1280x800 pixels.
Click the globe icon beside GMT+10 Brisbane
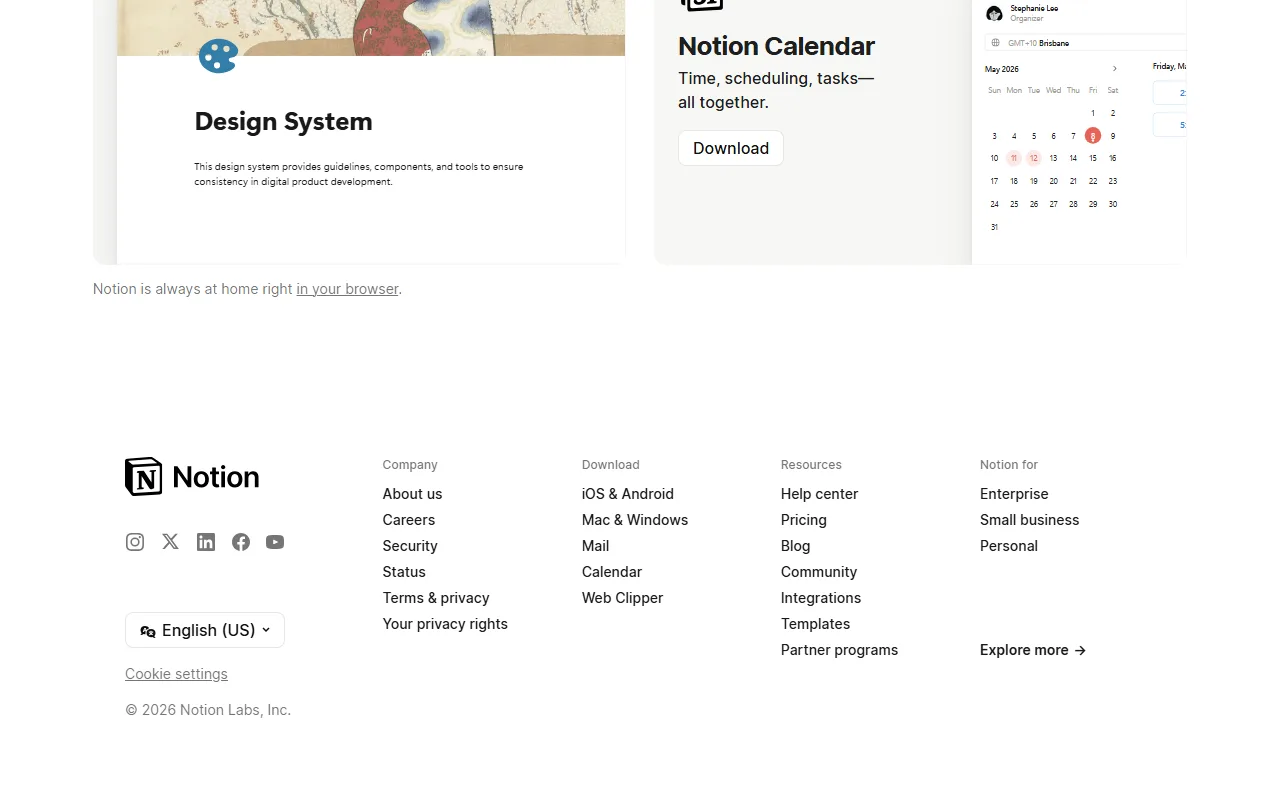click(x=995, y=43)
